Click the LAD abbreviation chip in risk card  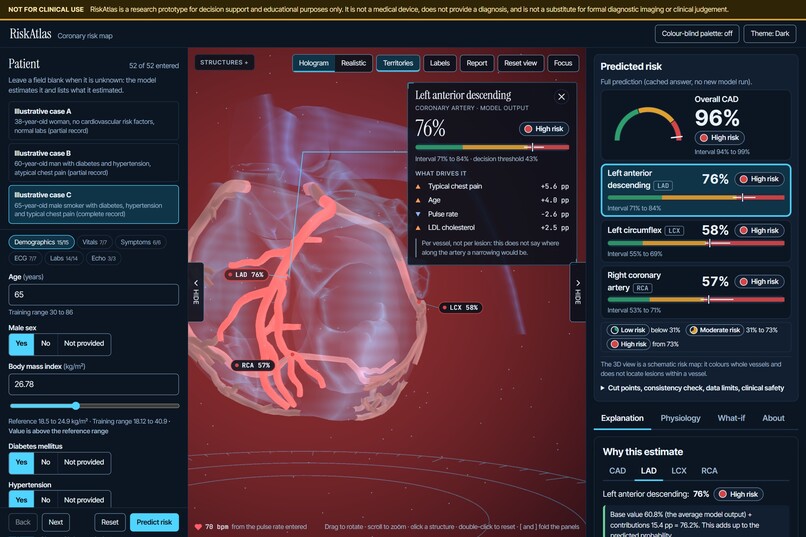point(663,186)
